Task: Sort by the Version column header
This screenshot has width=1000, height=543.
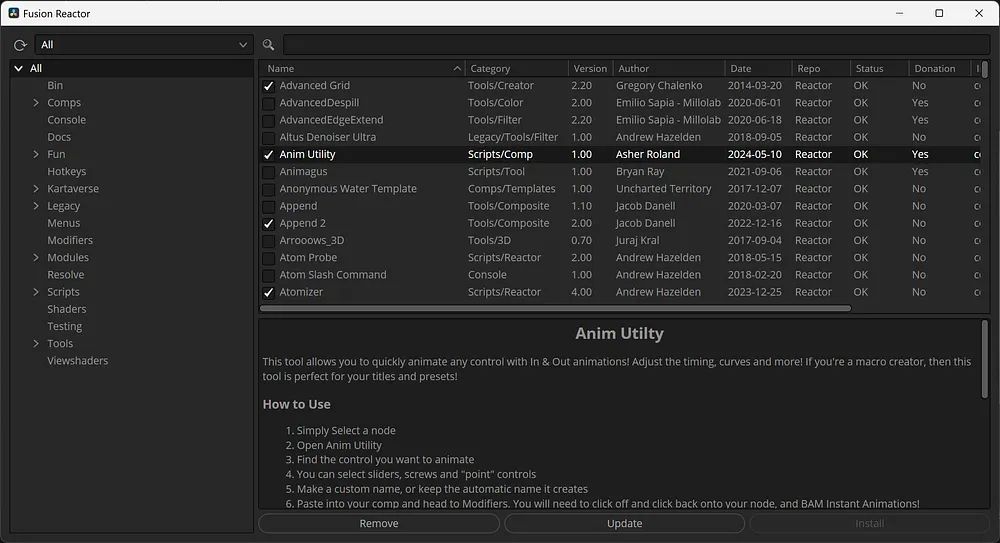Action: pos(590,68)
